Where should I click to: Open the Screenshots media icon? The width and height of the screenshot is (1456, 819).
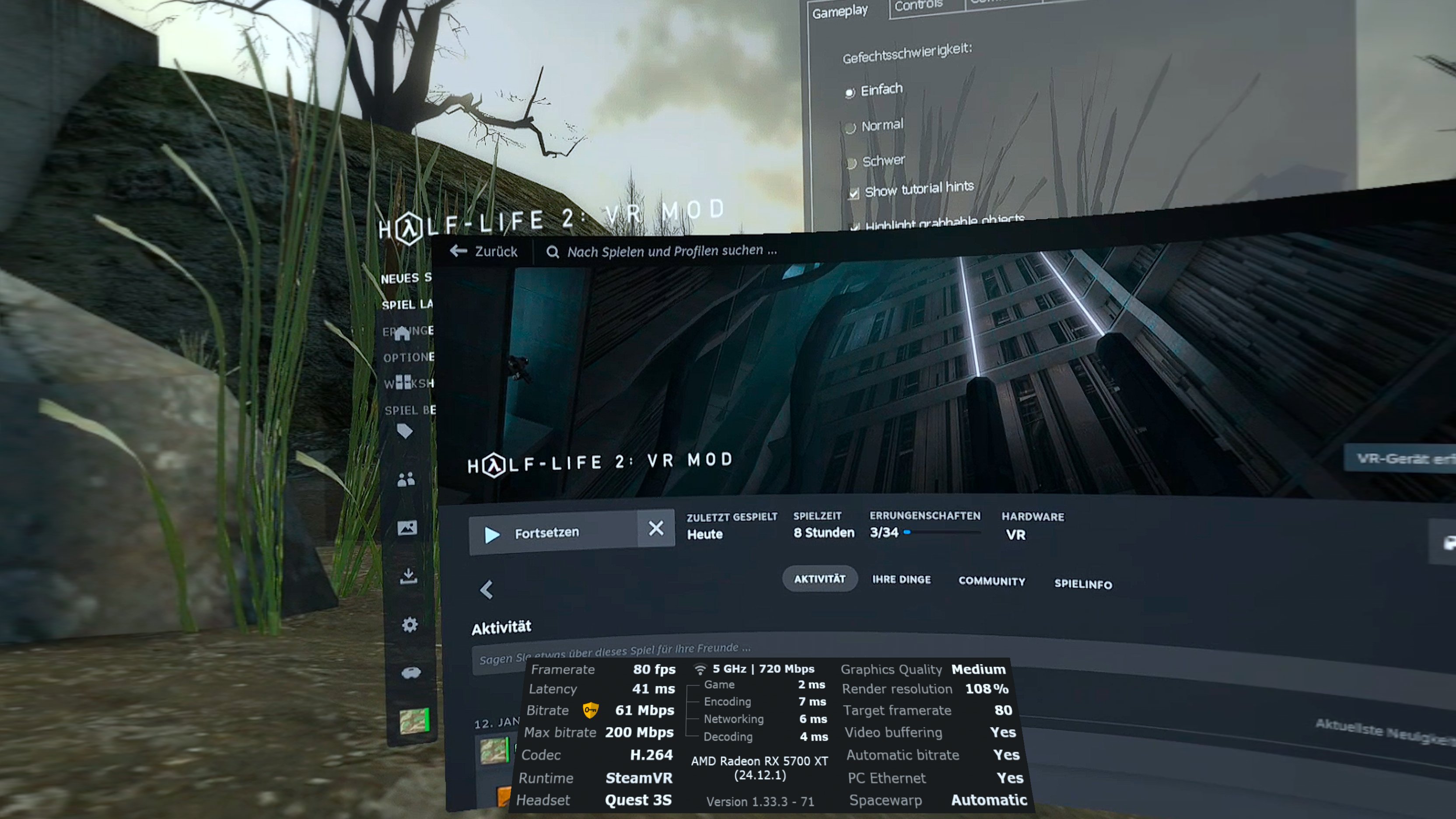tap(407, 528)
